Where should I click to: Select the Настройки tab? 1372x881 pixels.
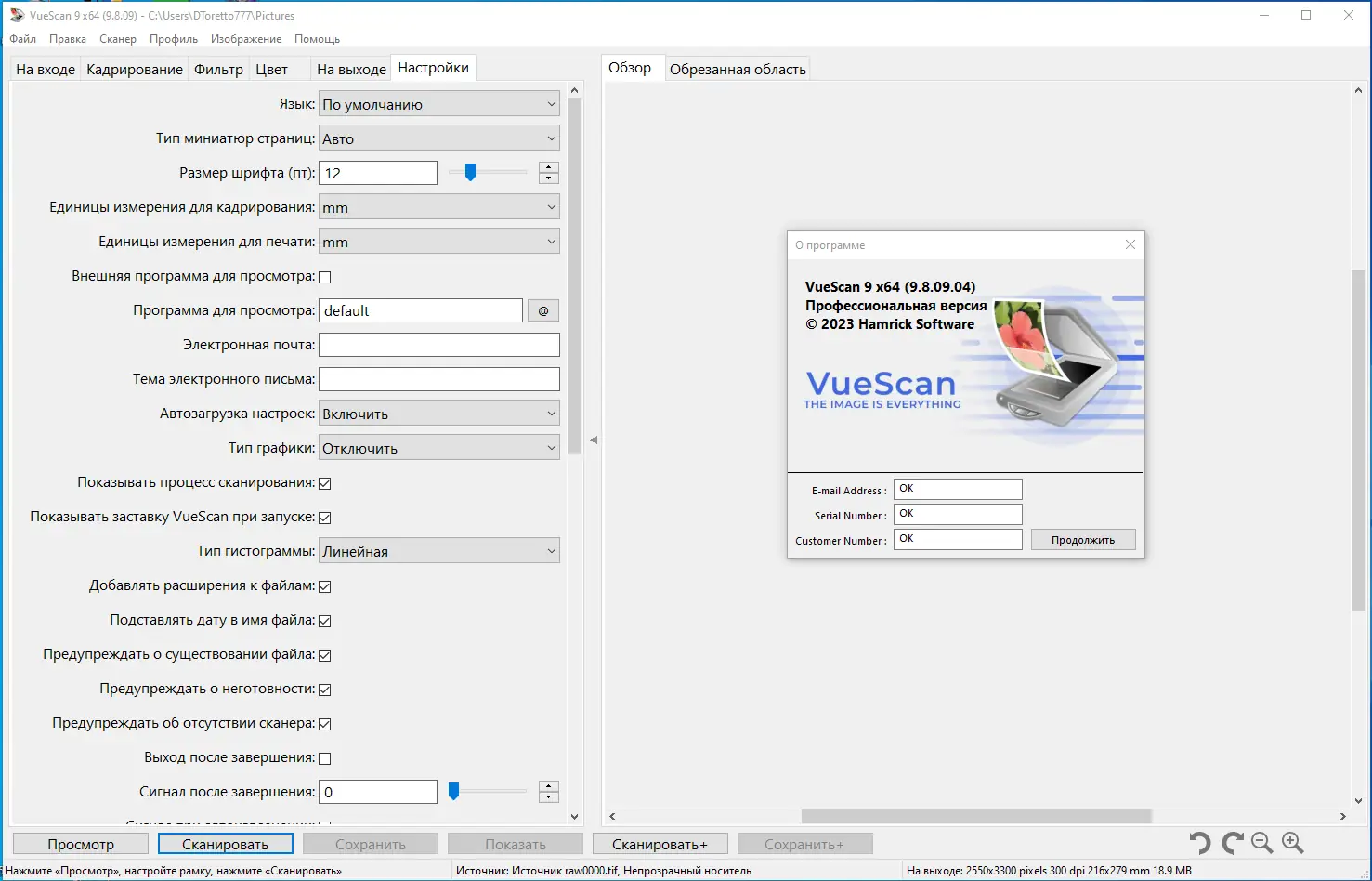[x=433, y=68]
